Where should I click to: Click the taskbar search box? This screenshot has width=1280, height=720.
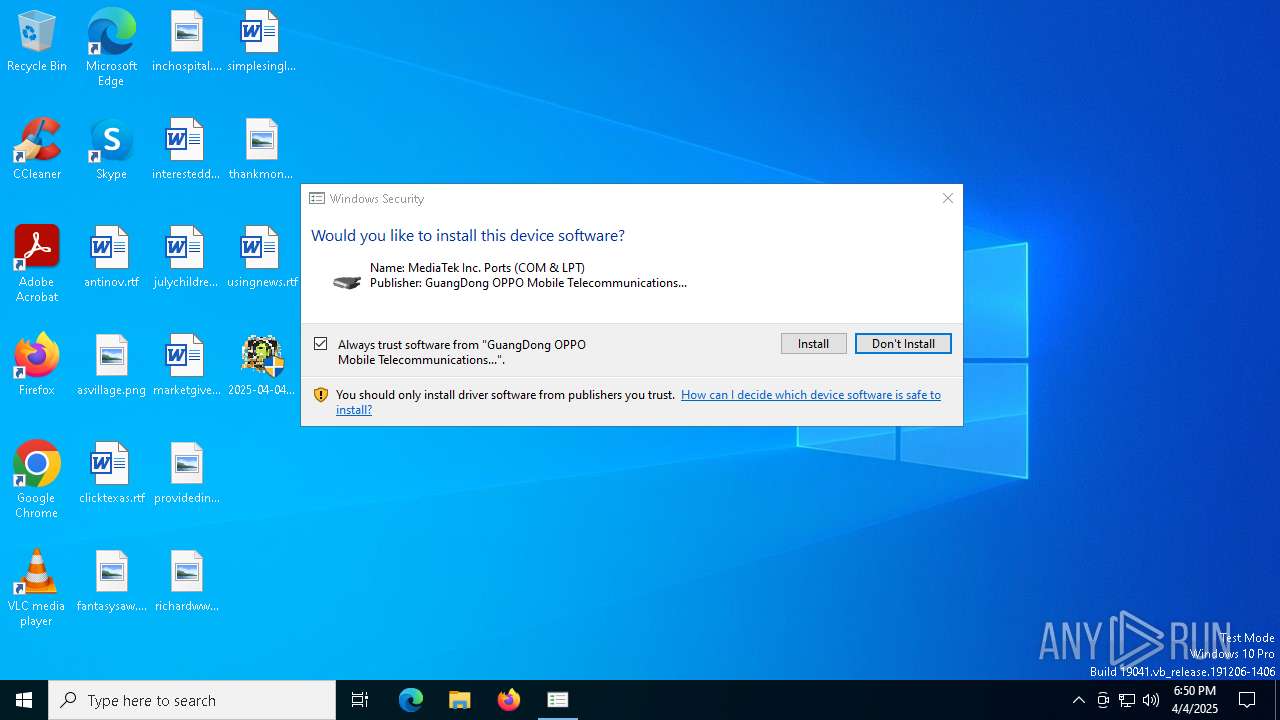point(192,700)
